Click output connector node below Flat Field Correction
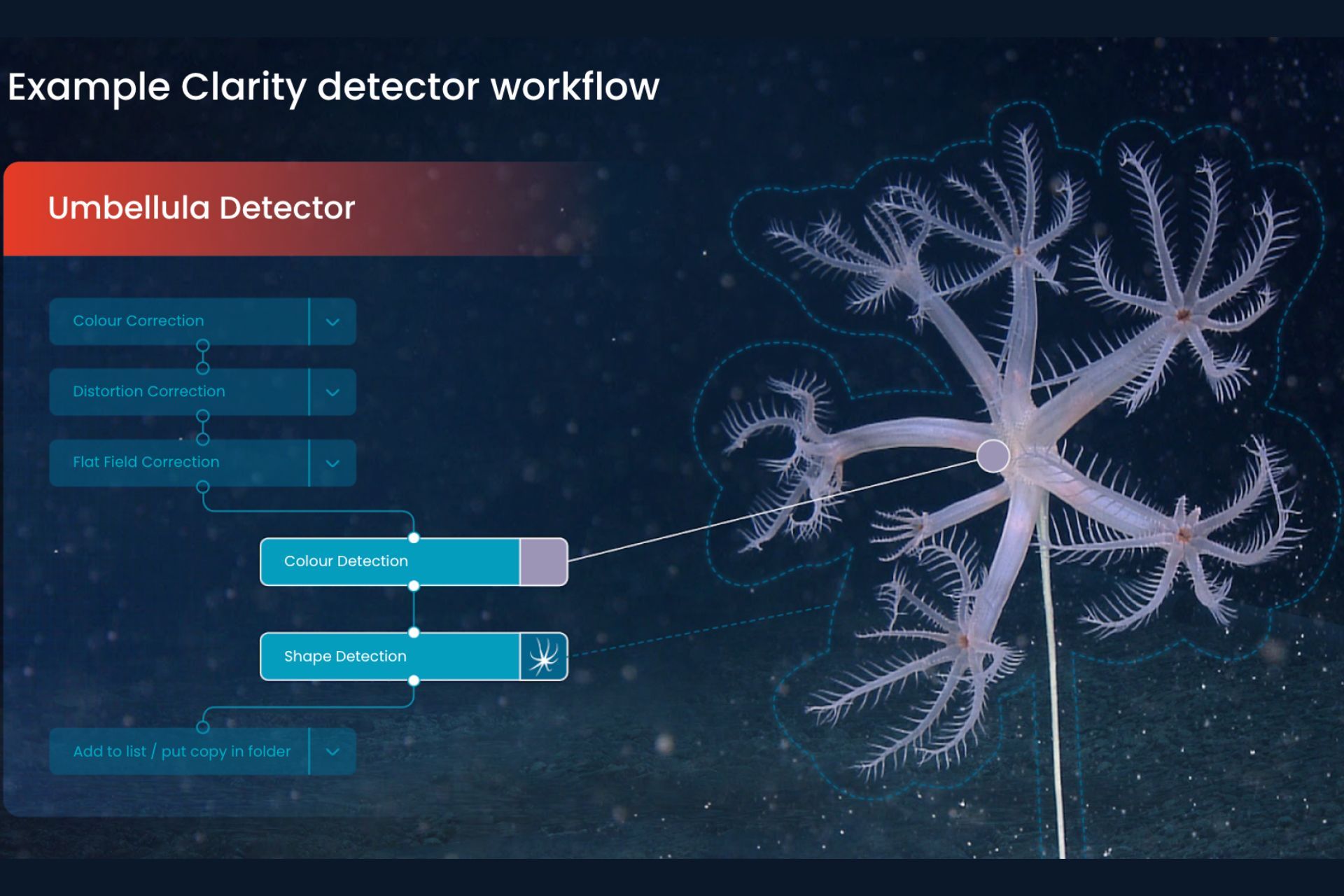The width and height of the screenshot is (1344, 896). coord(203,486)
